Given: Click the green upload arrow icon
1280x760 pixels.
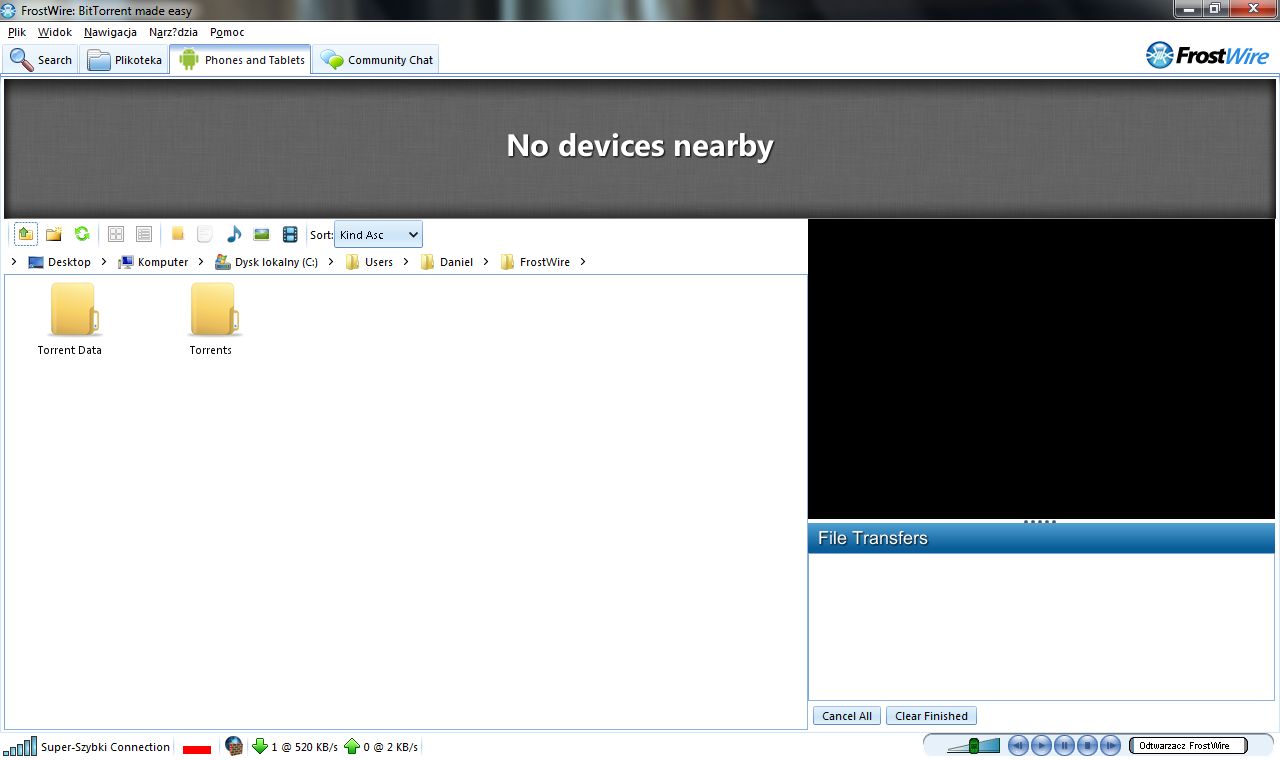Looking at the screenshot, I should pyautogui.click(x=351, y=746).
